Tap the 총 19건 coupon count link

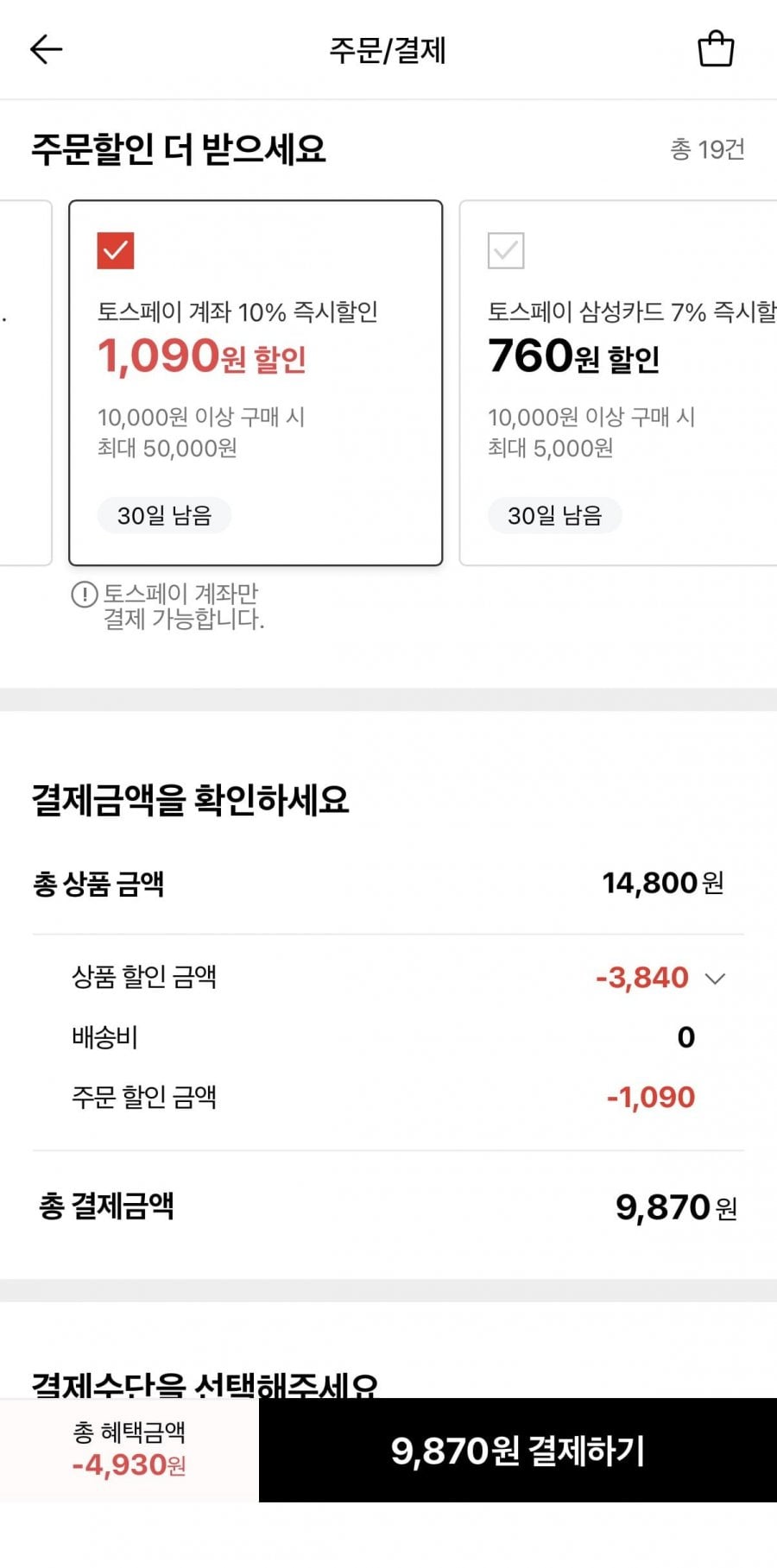(x=707, y=149)
